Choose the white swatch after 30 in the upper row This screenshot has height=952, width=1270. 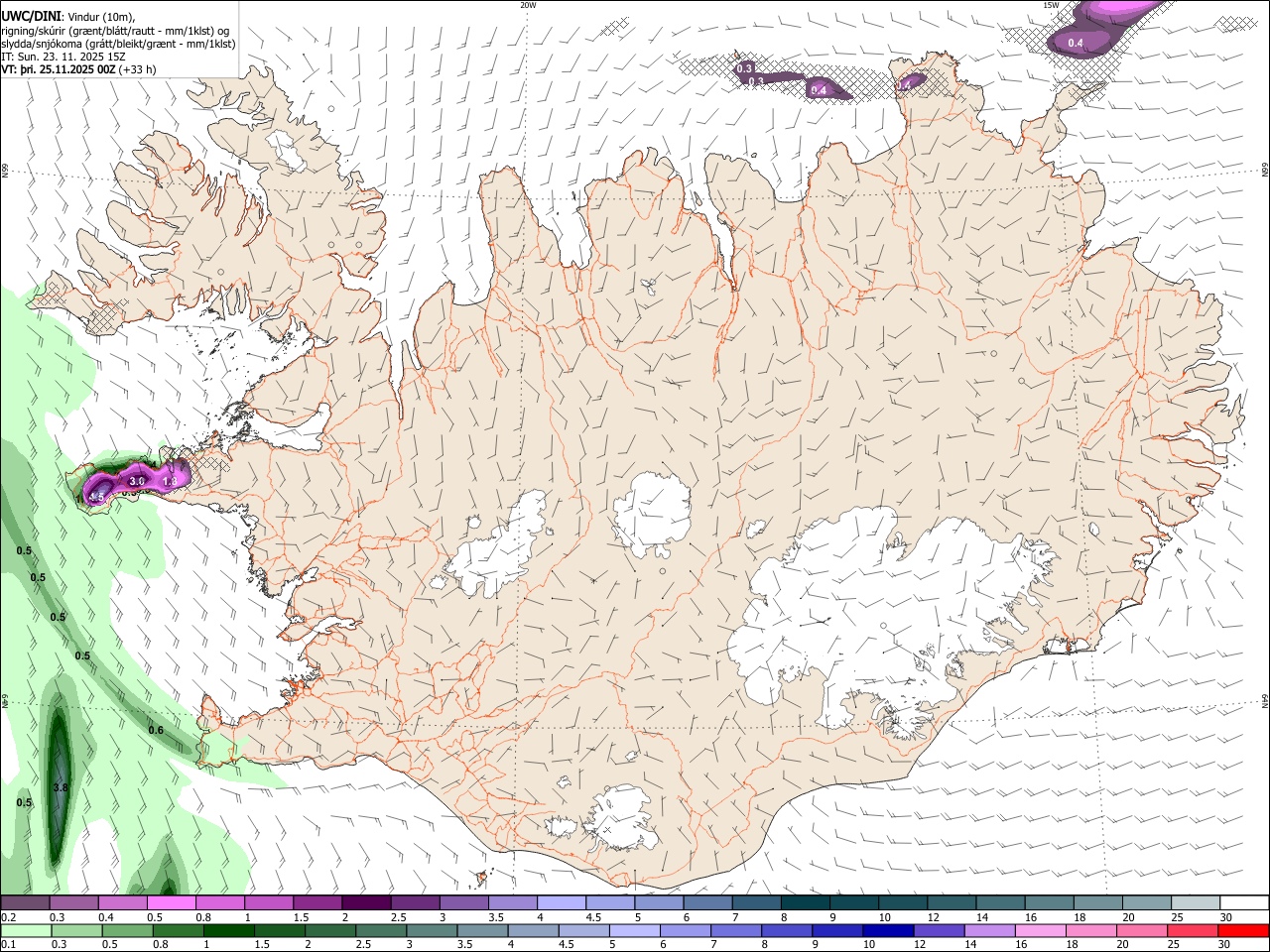coord(1243,903)
